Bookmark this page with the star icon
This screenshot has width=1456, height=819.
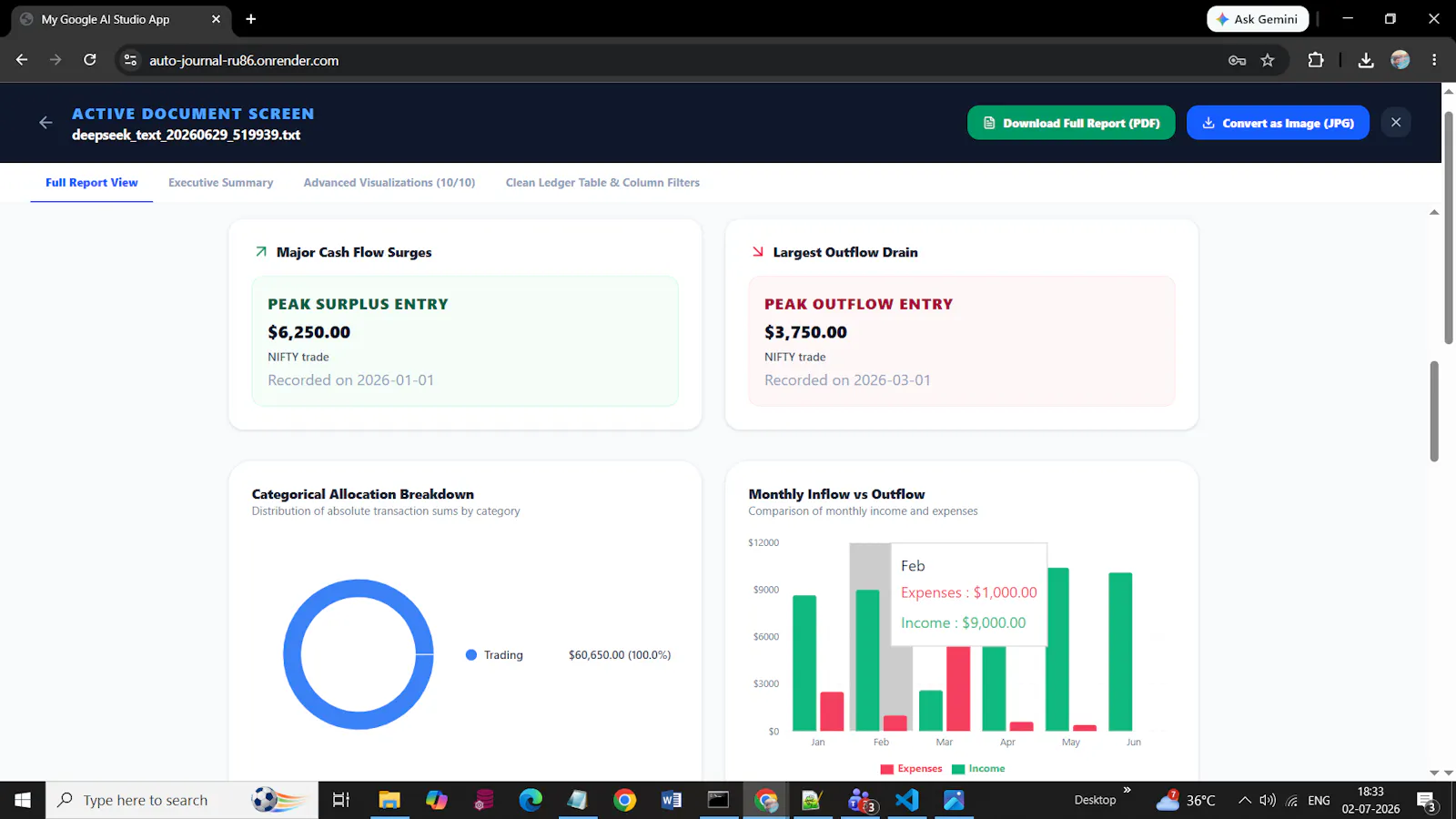coord(1268,60)
